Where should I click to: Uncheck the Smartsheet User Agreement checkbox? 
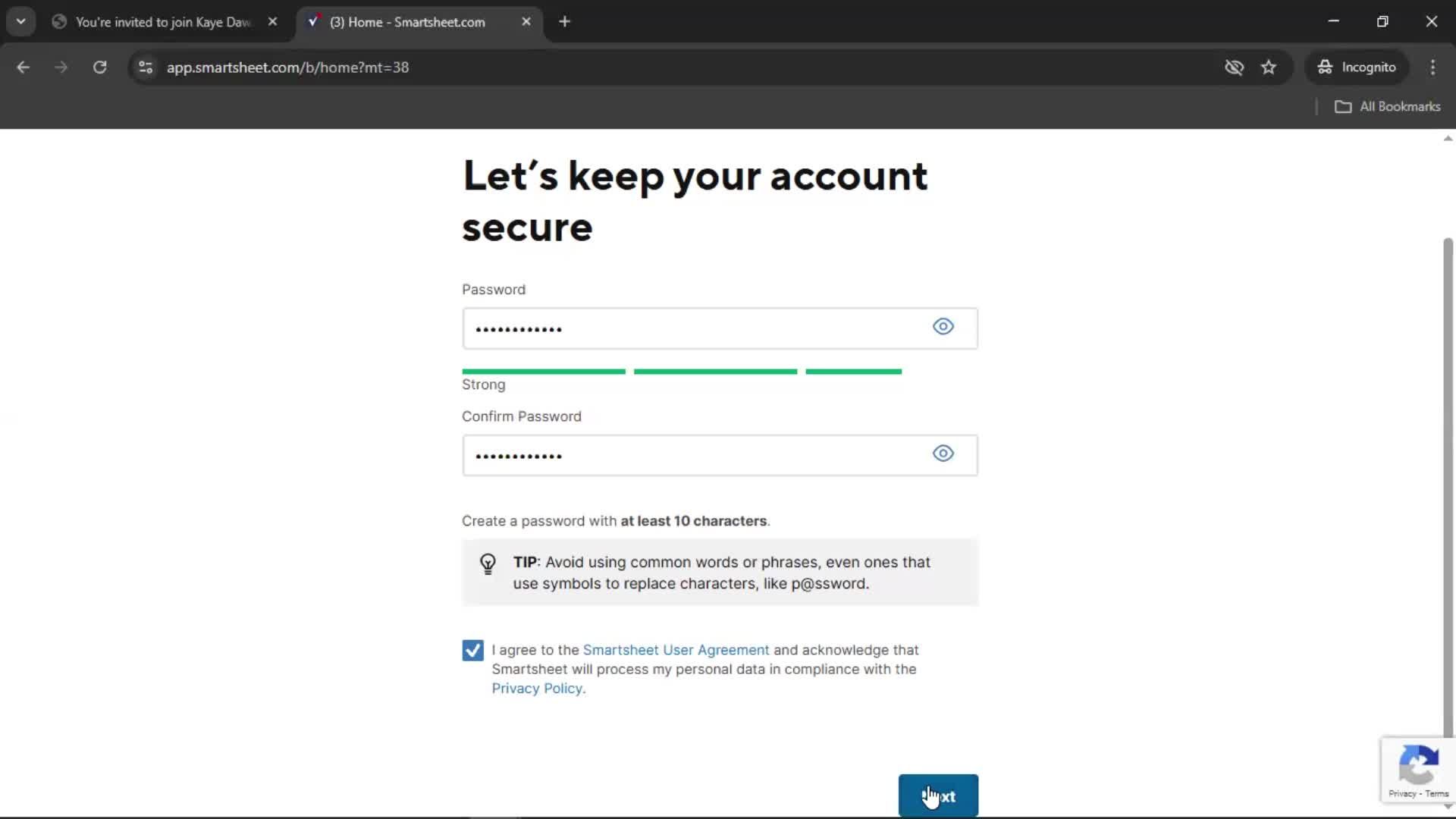(472, 651)
